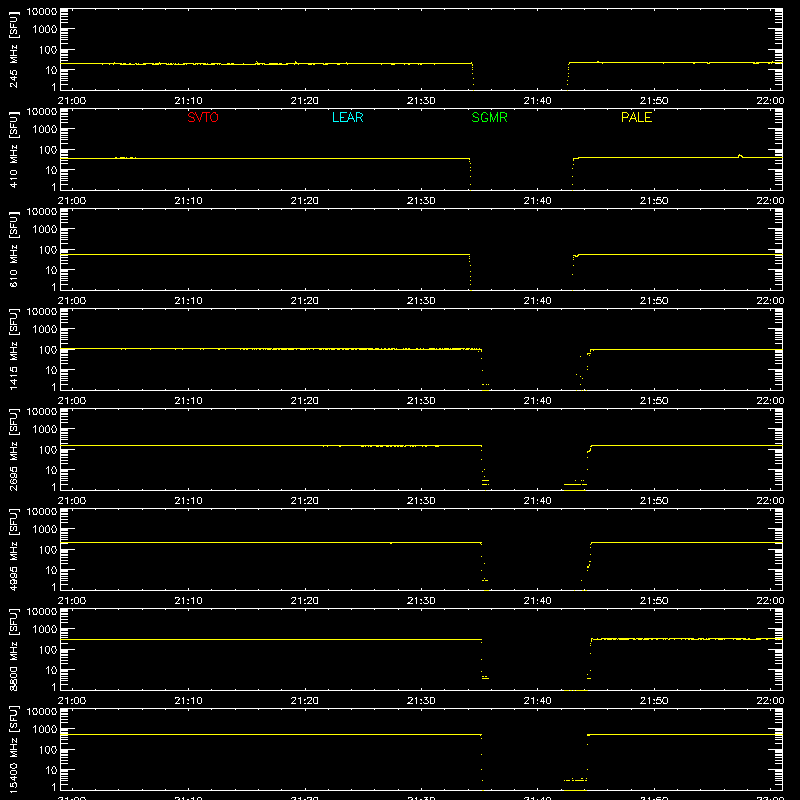Viewport: 800px width, 800px height.
Task: Click the 21:20 label of the 2695 MHz plot
Action: (305, 501)
